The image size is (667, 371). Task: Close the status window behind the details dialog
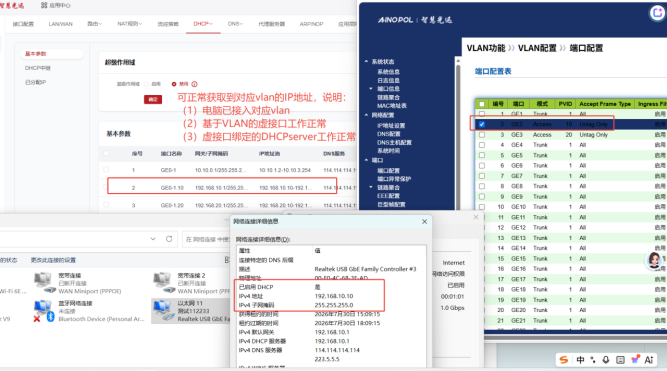(x=476, y=217)
